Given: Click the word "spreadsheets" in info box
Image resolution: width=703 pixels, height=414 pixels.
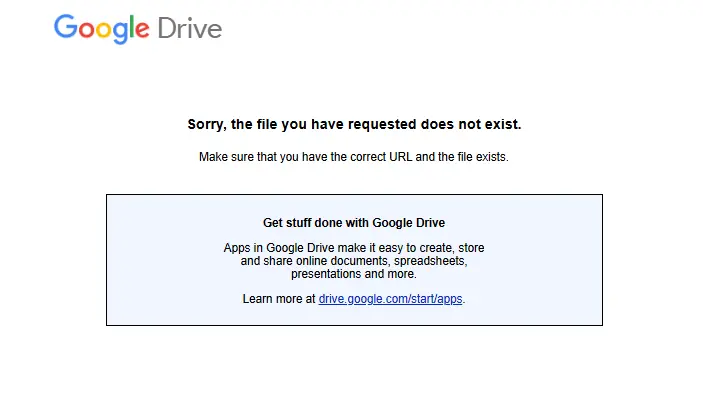Looking at the screenshot, I should pyautogui.click(x=430, y=261).
